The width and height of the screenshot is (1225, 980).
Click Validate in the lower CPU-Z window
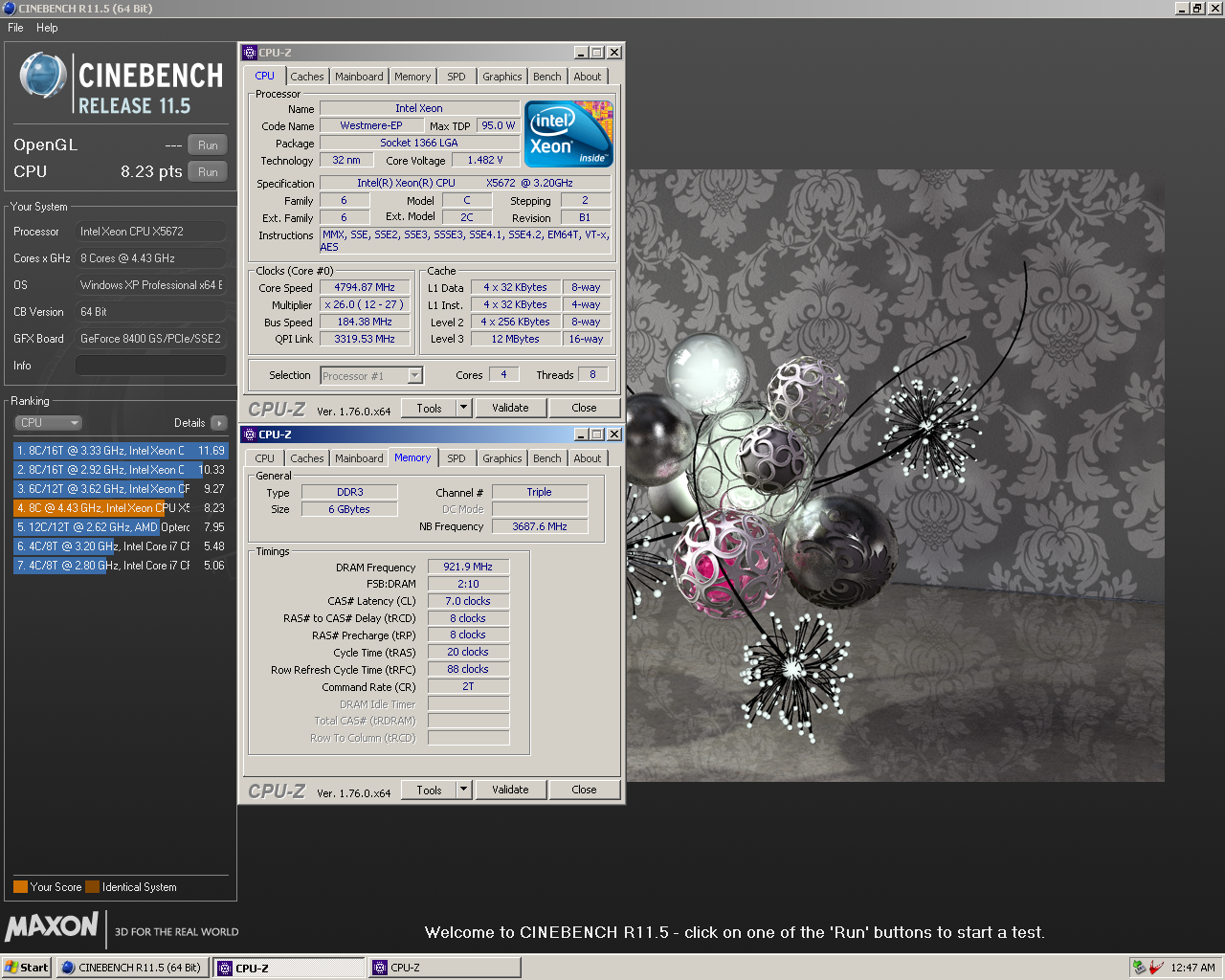pos(510,790)
